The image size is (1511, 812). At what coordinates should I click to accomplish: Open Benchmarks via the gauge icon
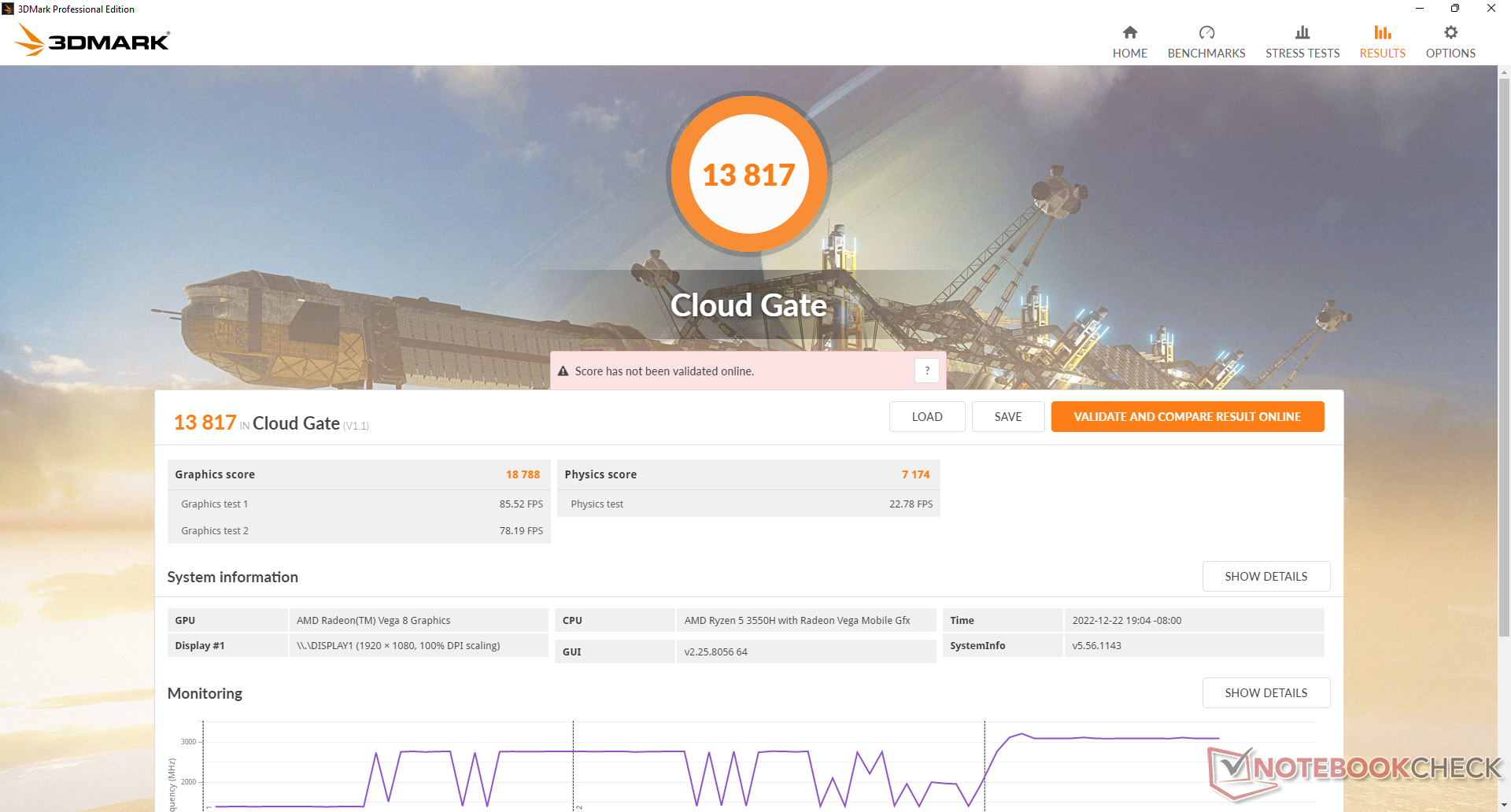click(1206, 32)
